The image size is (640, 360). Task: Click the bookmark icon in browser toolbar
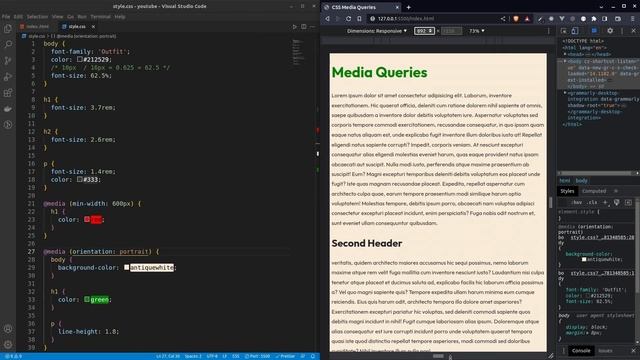coord(359,19)
